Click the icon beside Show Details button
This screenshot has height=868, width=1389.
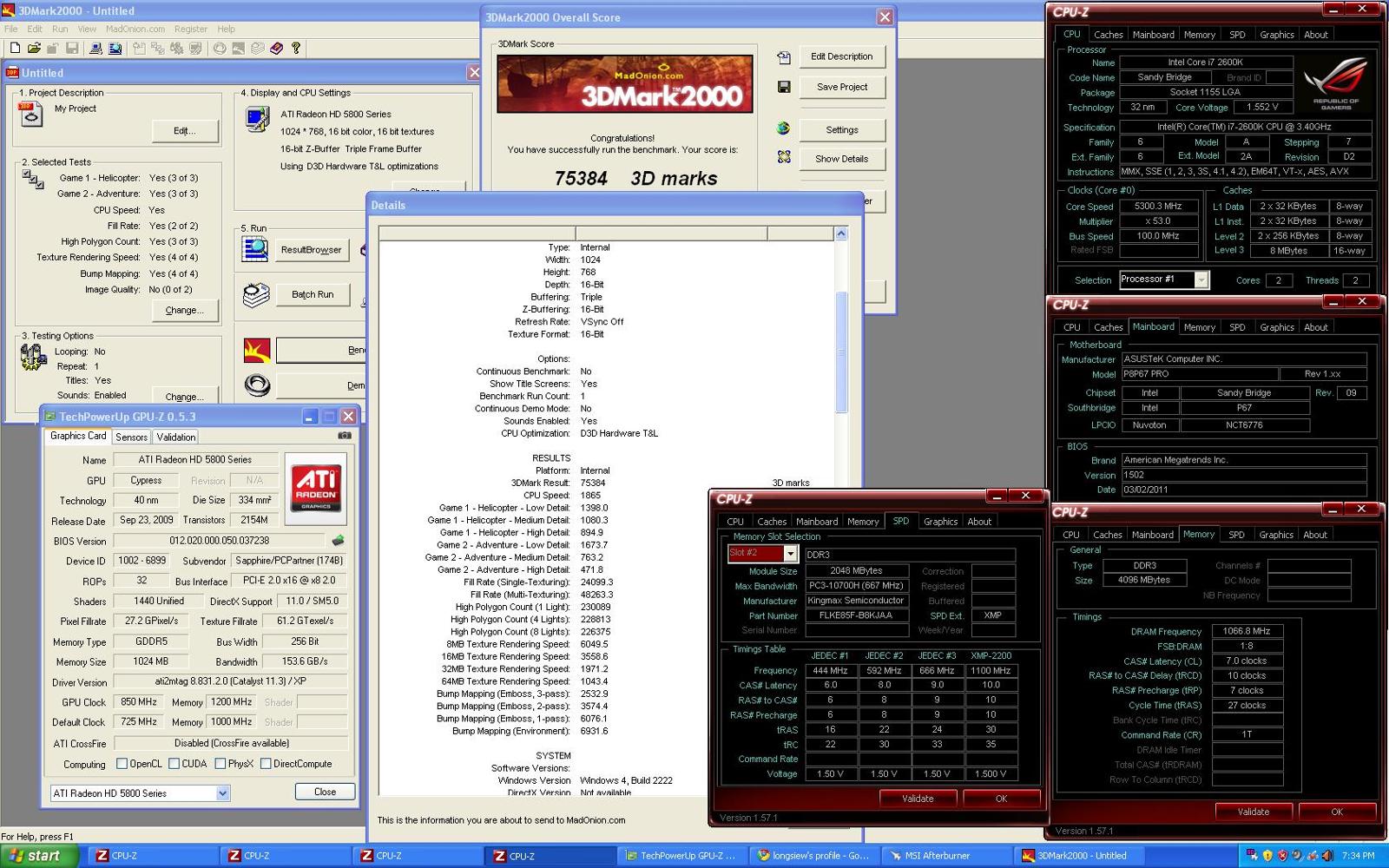click(x=784, y=157)
